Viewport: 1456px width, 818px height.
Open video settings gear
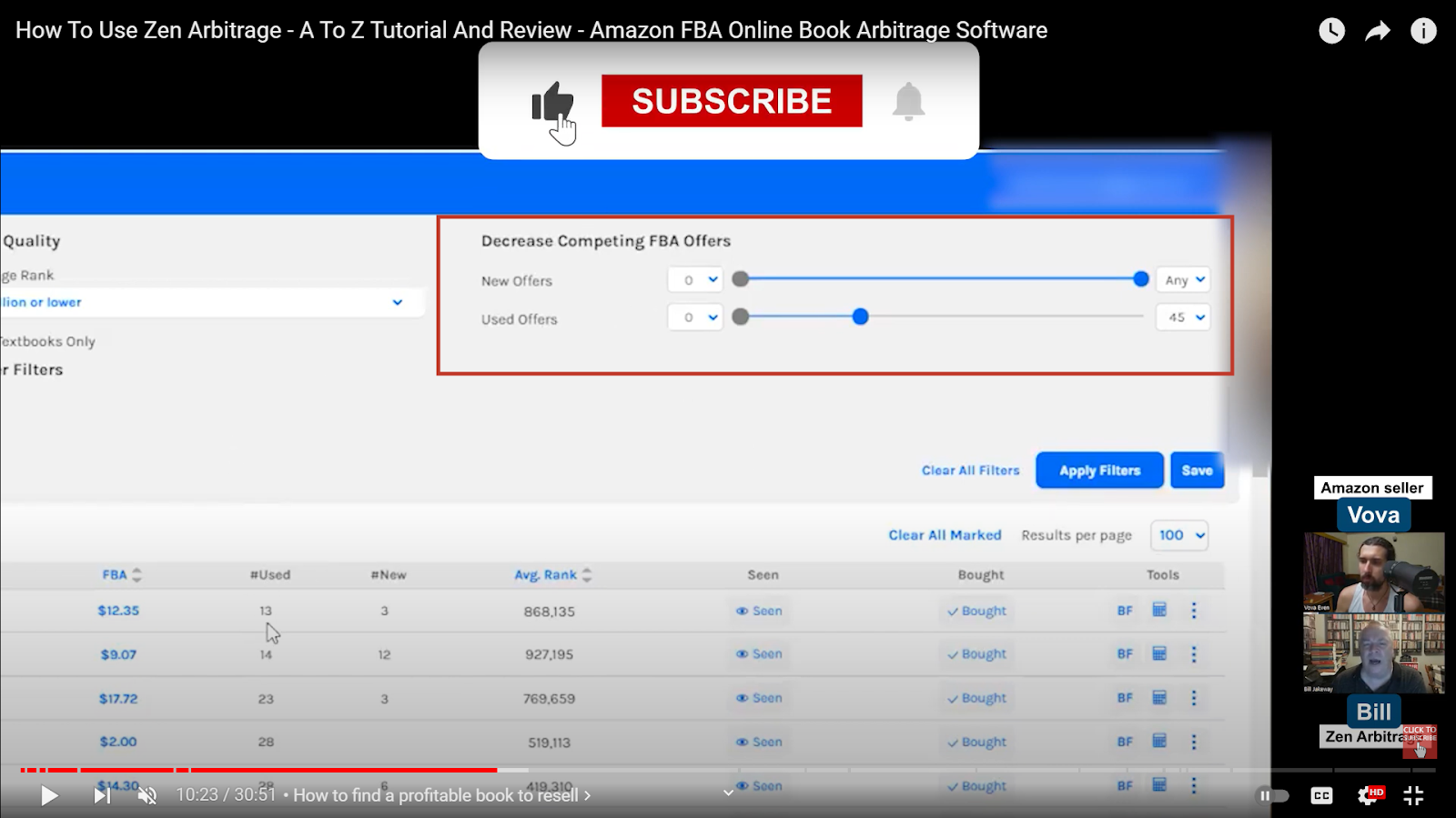click(x=1369, y=796)
